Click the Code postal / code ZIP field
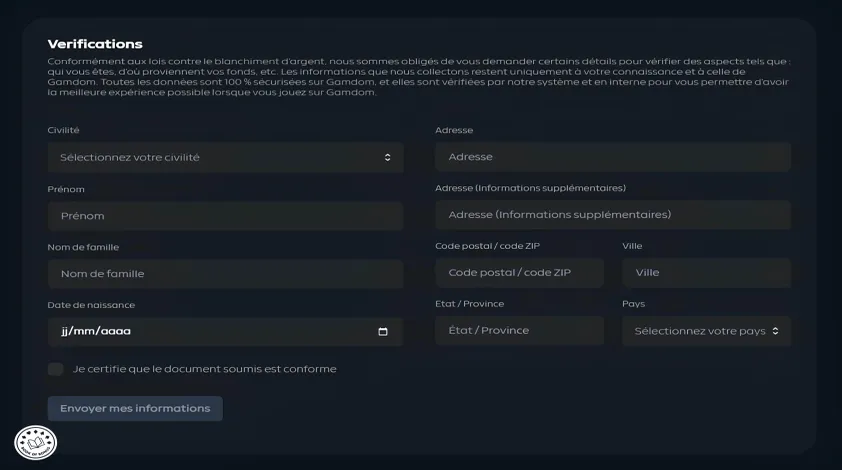The image size is (842, 470). [519, 273]
